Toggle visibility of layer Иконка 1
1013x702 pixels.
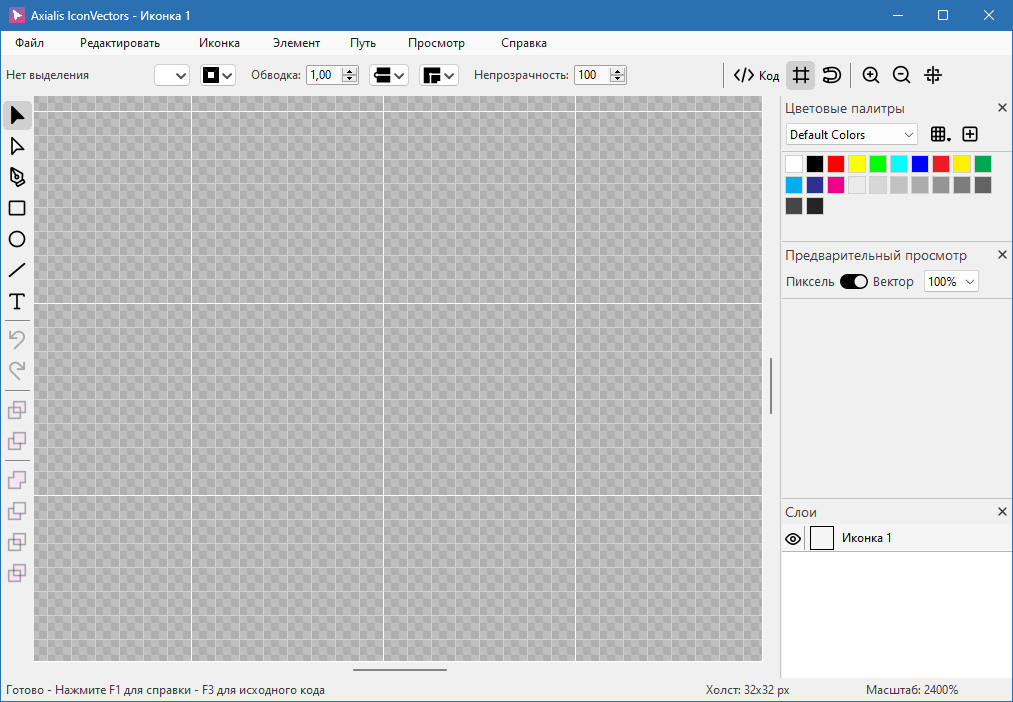click(792, 538)
